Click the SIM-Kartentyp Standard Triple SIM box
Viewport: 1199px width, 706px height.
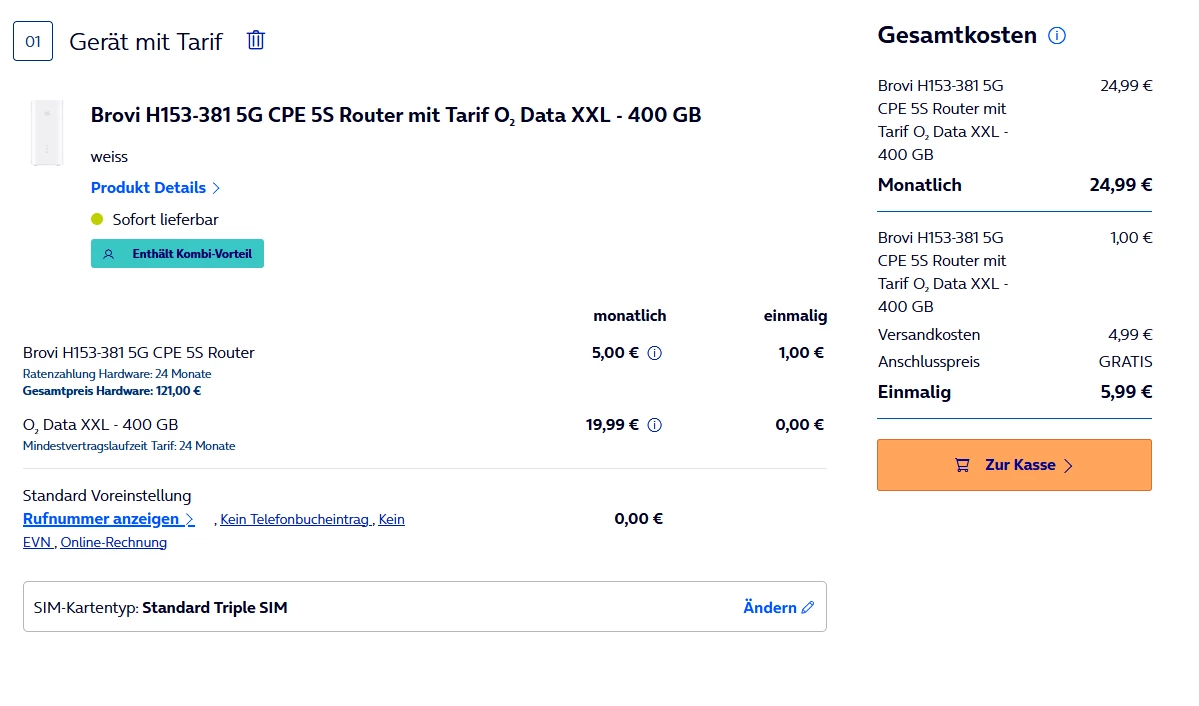pyautogui.click(x=400, y=607)
